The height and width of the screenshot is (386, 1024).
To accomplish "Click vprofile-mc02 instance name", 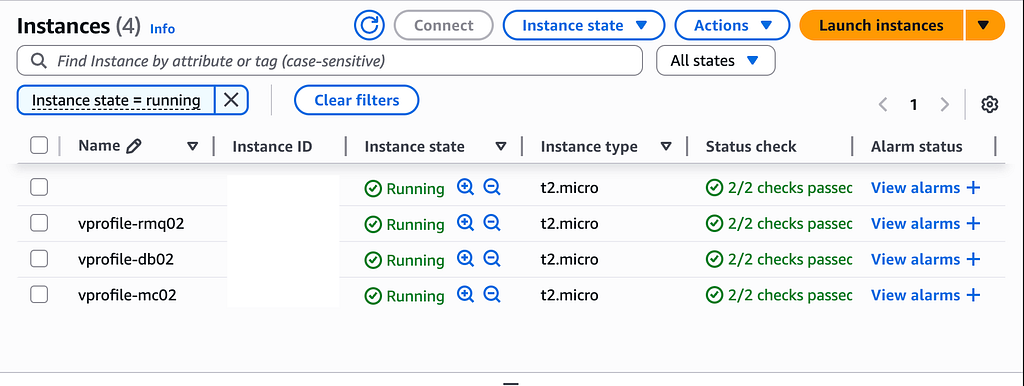I will (127, 295).
